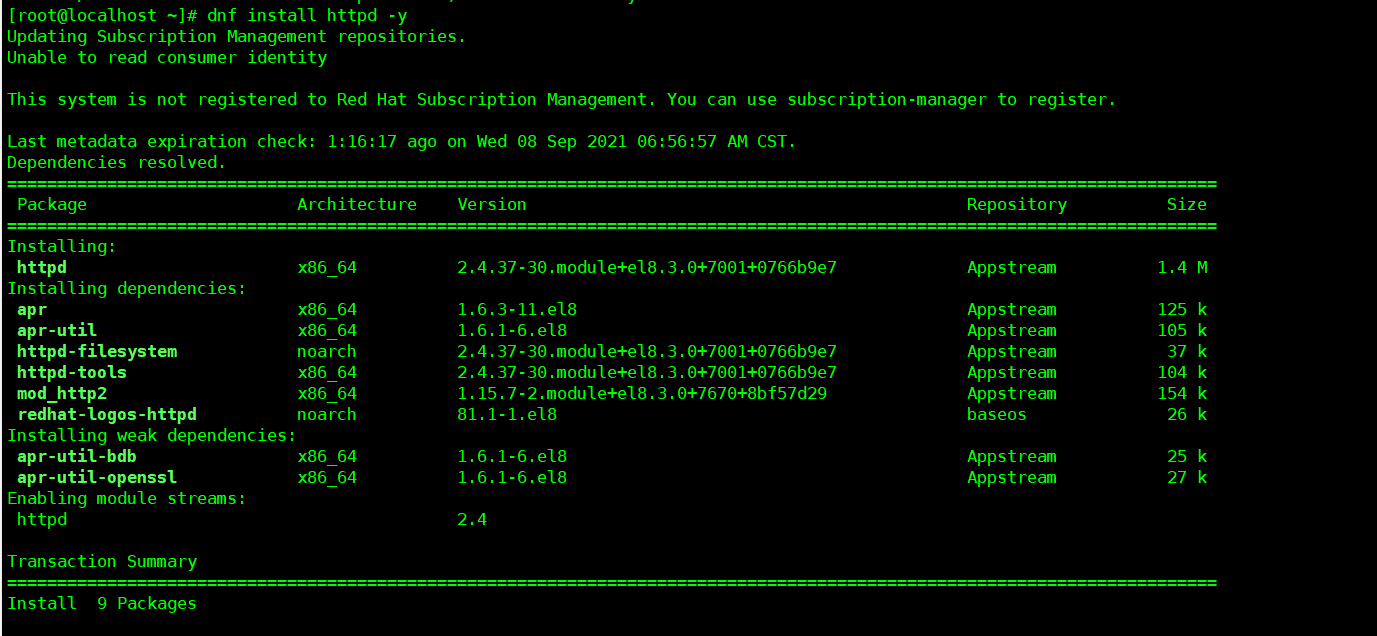Click the '104 k' size value
Image resolution: width=1377 pixels, height=636 pixels.
pyautogui.click(x=1182, y=373)
